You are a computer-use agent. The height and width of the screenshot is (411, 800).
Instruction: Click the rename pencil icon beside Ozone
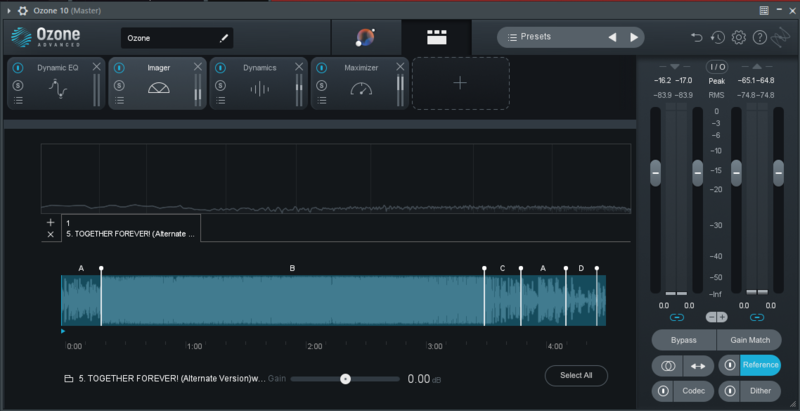[224, 38]
